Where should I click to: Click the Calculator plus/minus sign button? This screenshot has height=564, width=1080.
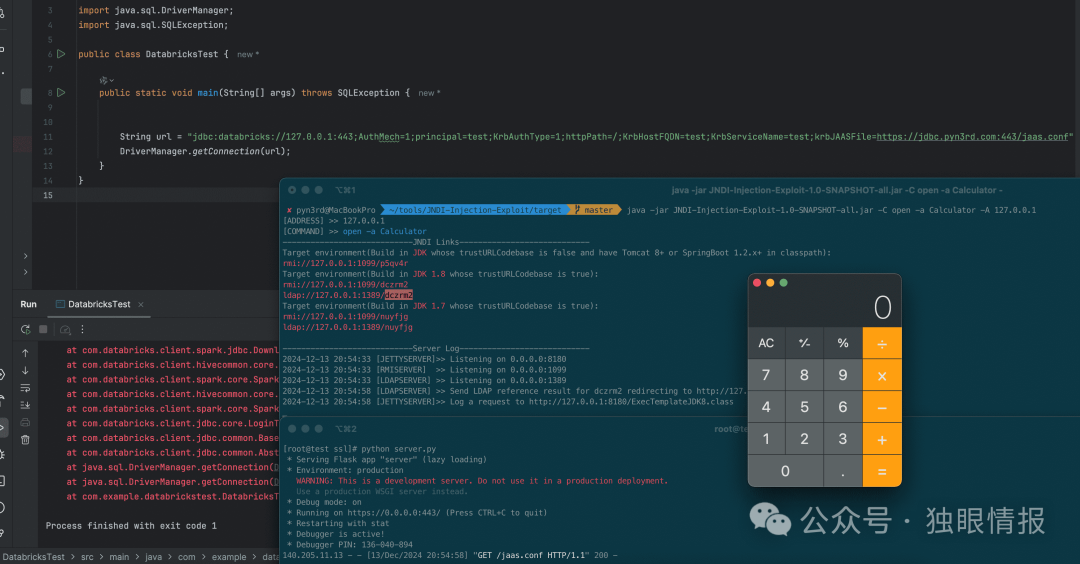[x=804, y=343]
